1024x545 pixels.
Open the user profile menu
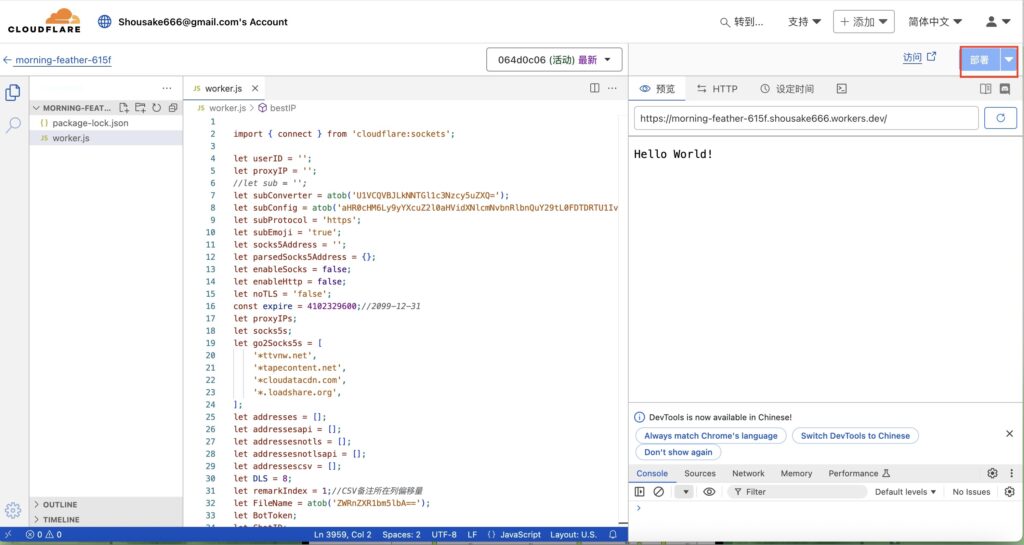click(998, 22)
